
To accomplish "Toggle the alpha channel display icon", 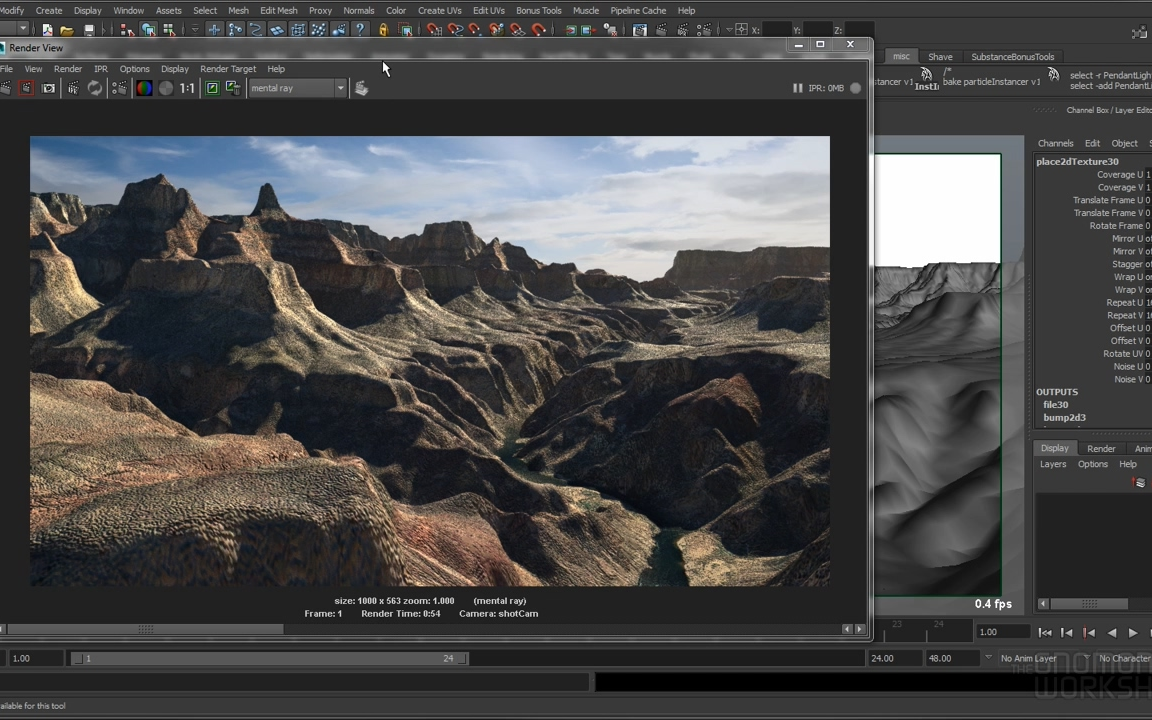I will coord(166,88).
